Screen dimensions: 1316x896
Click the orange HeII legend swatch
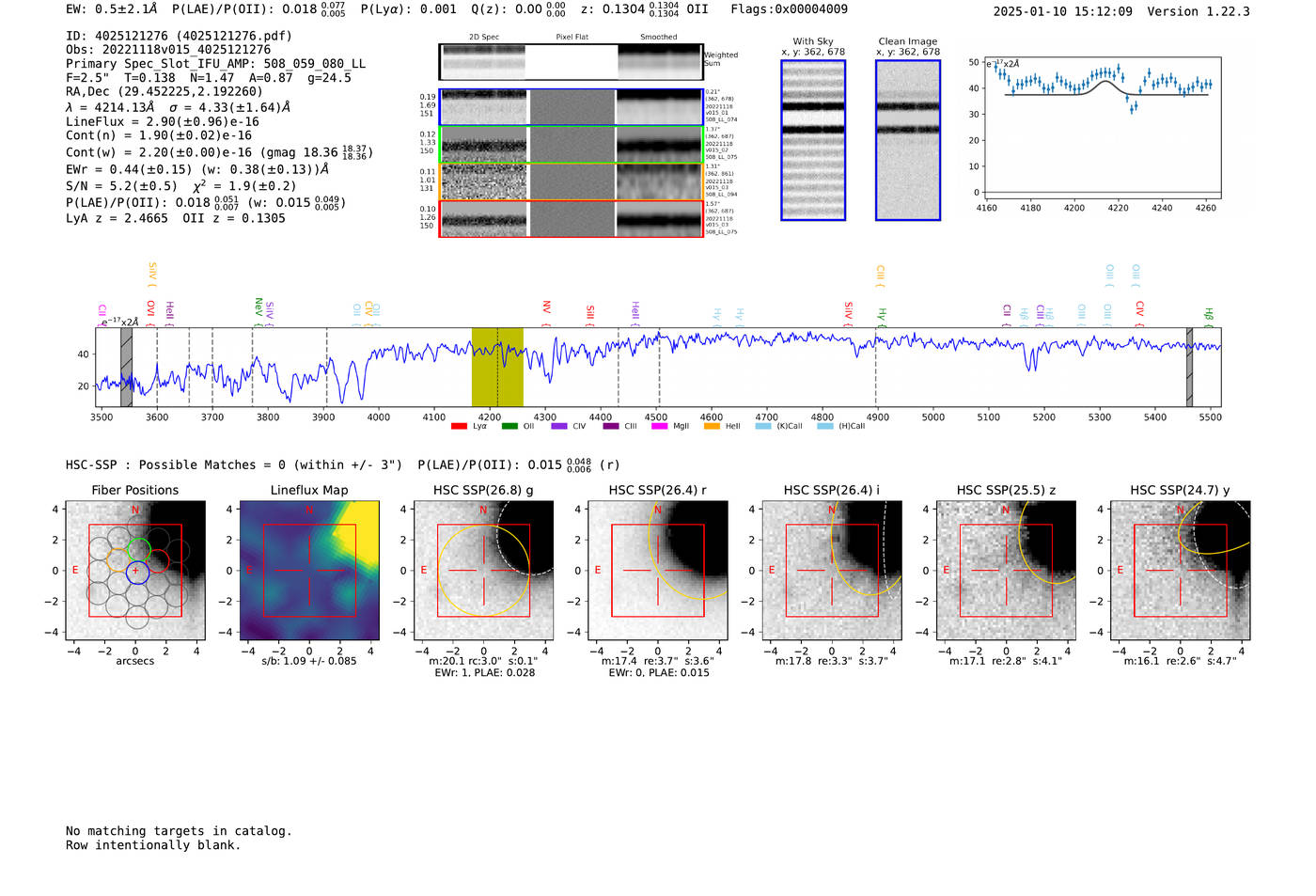pos(712,427)
